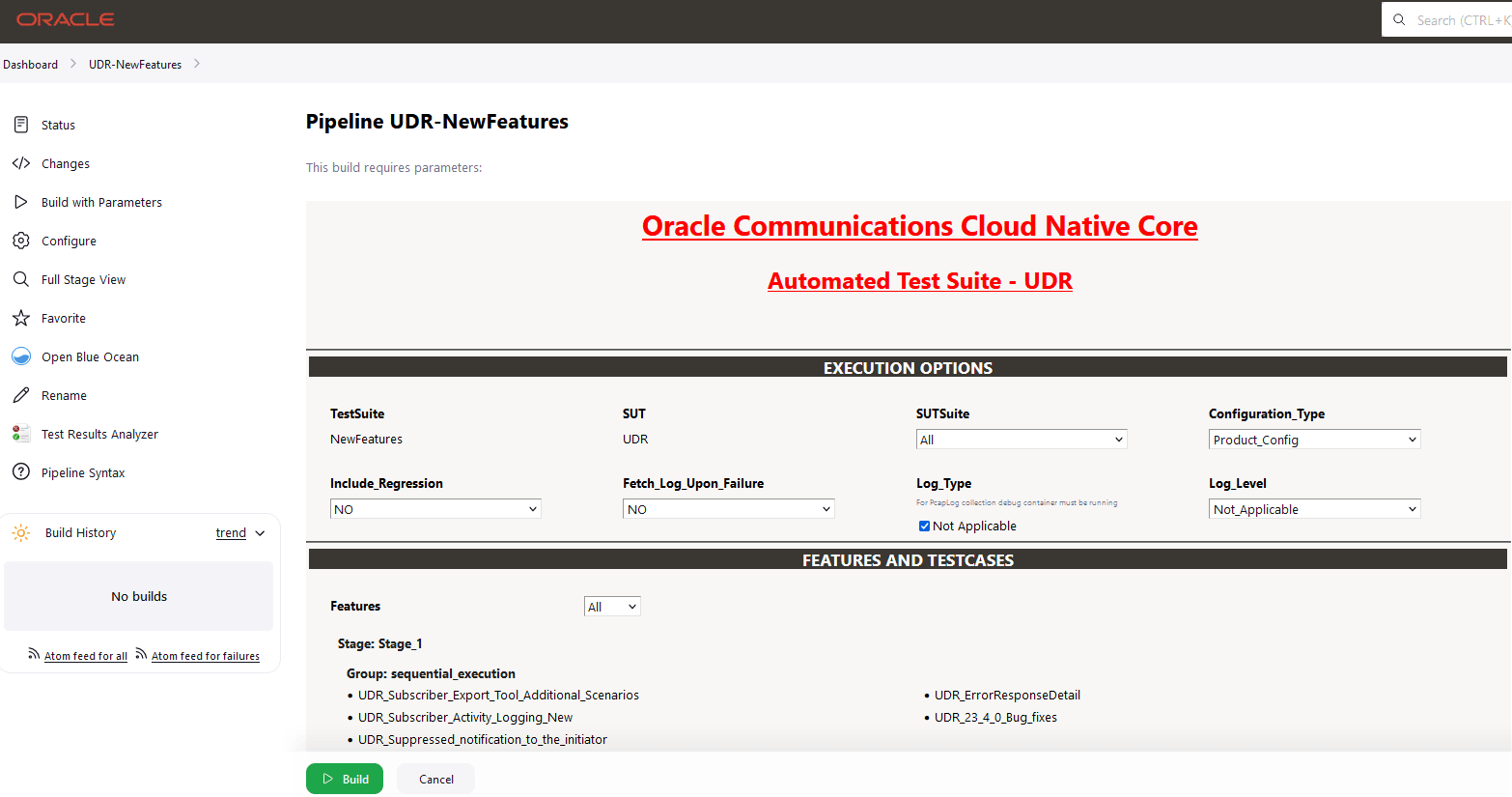Click UDR_ErrorResponseDetail feature

point(1007,696)
